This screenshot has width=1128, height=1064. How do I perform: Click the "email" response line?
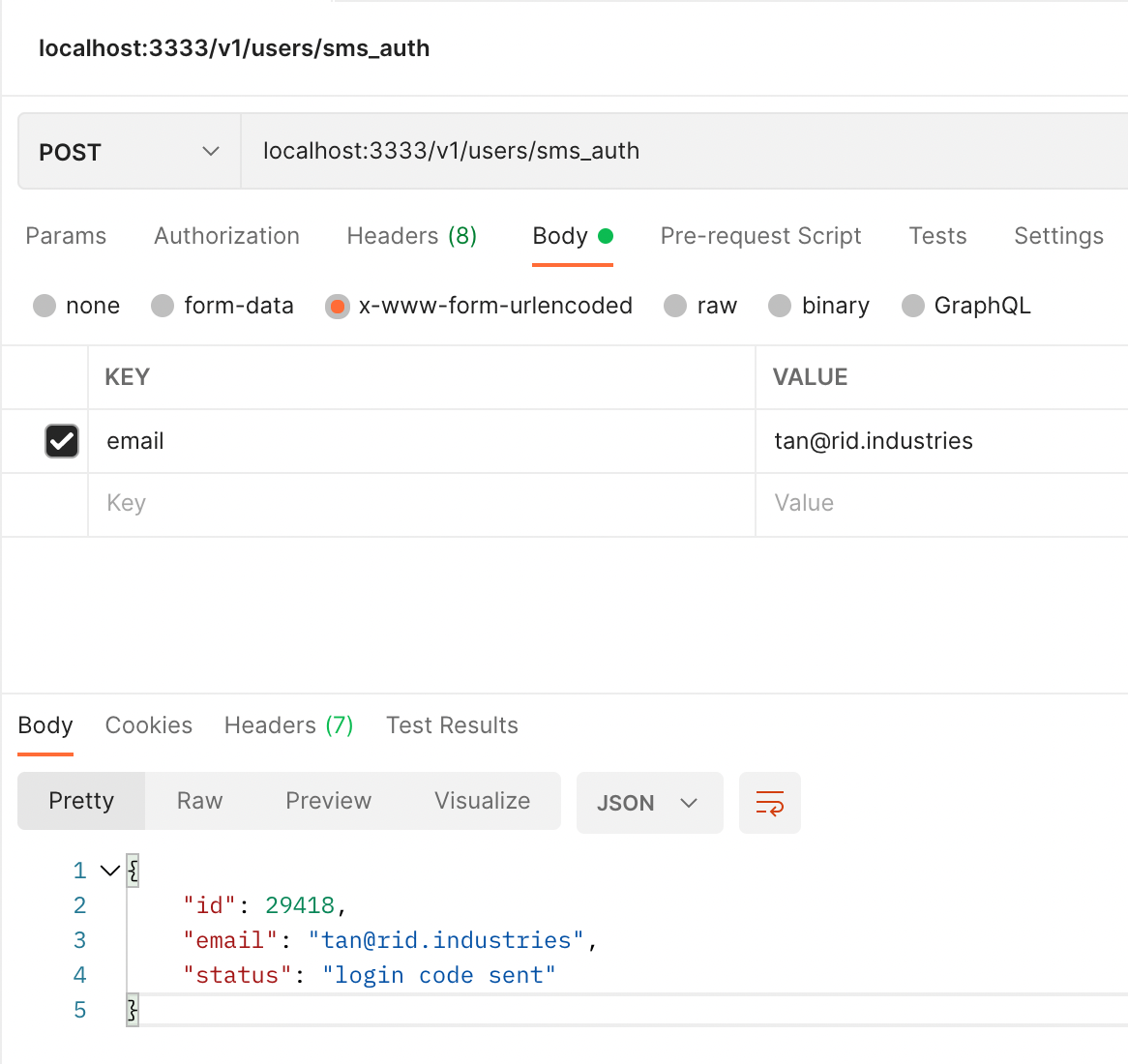[x=390, y=940]
